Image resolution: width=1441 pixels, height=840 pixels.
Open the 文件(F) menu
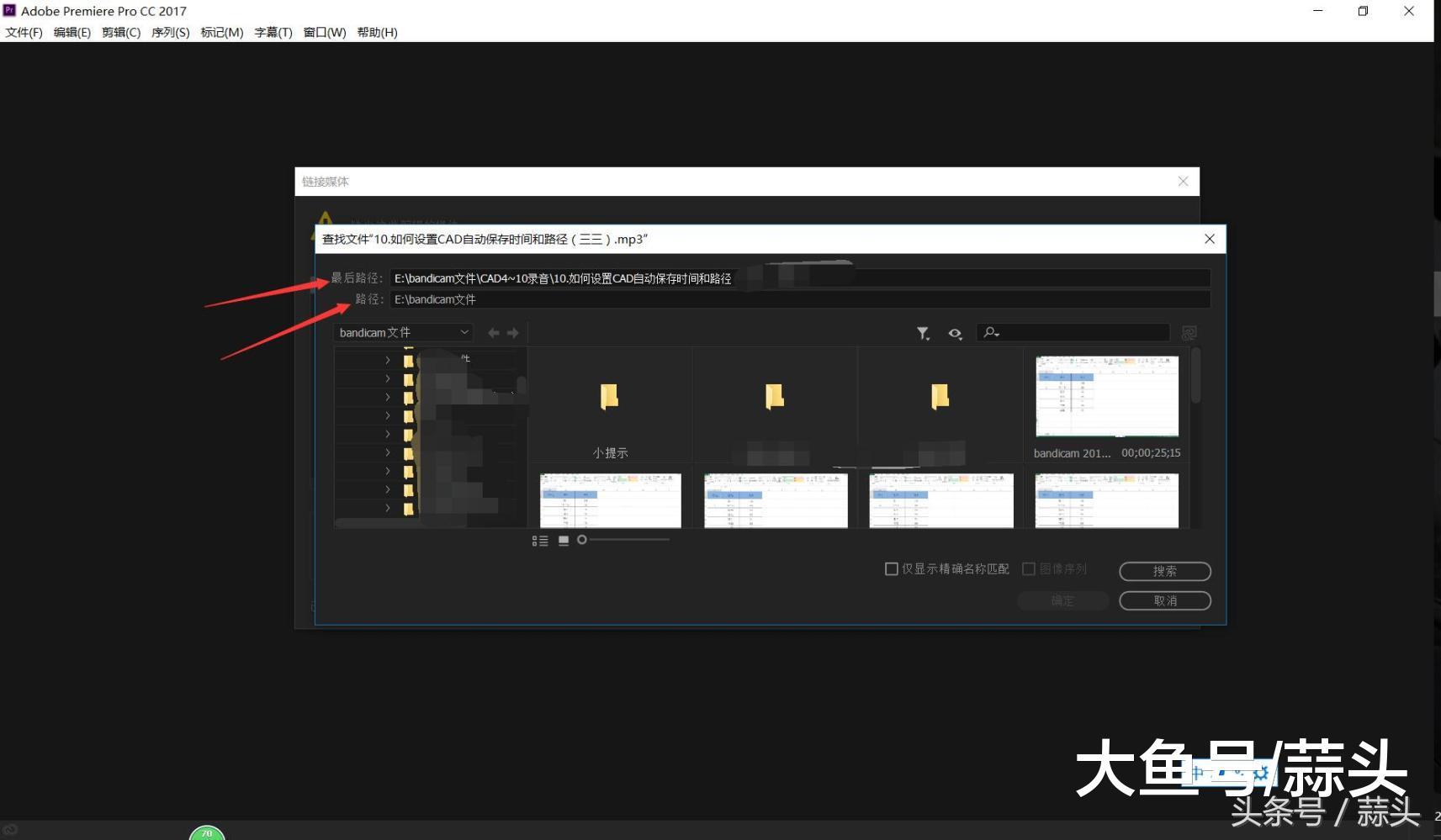[24, 32]
